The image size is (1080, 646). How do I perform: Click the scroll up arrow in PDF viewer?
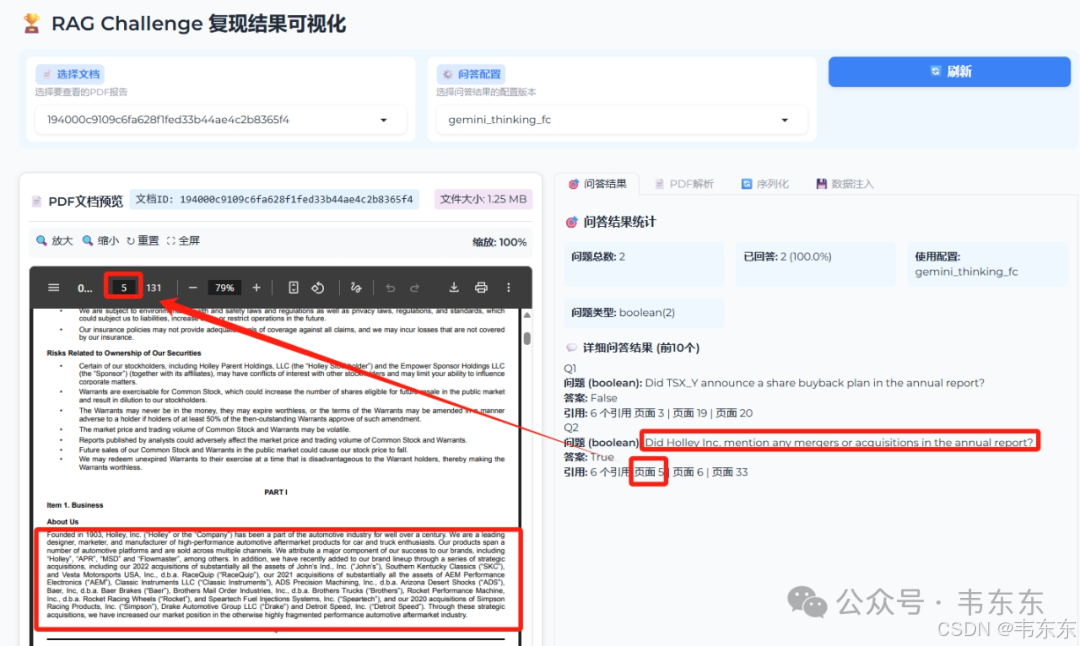(x=527, y=315)
